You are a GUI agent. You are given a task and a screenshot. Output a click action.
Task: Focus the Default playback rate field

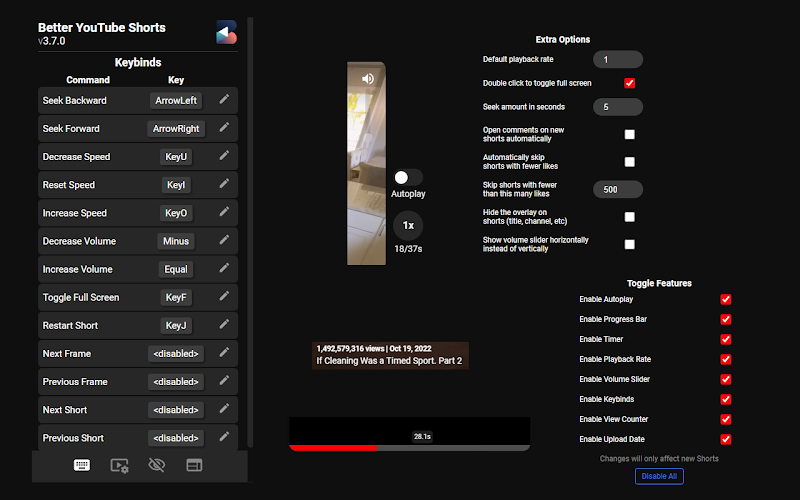(x=618, y=59)
